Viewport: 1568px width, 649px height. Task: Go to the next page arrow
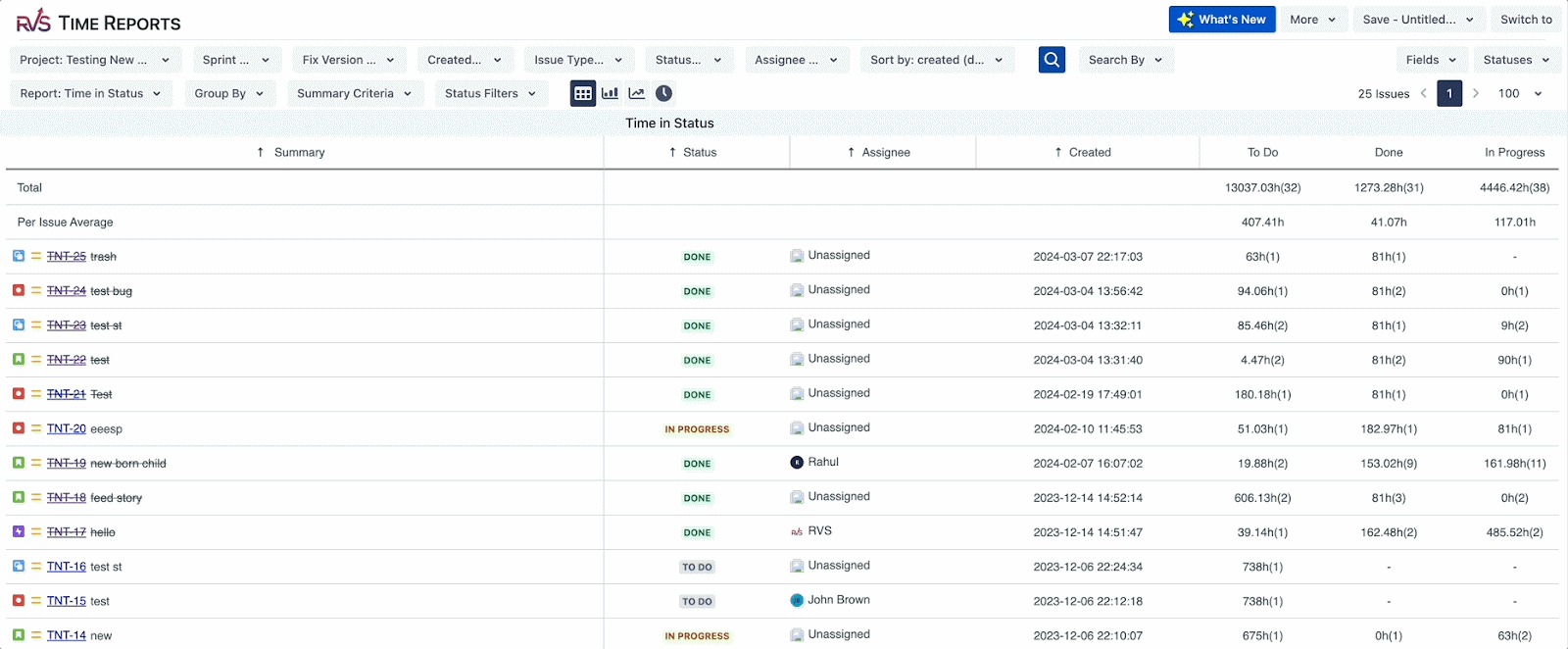pyautogui.click(x=1476, y=93)
